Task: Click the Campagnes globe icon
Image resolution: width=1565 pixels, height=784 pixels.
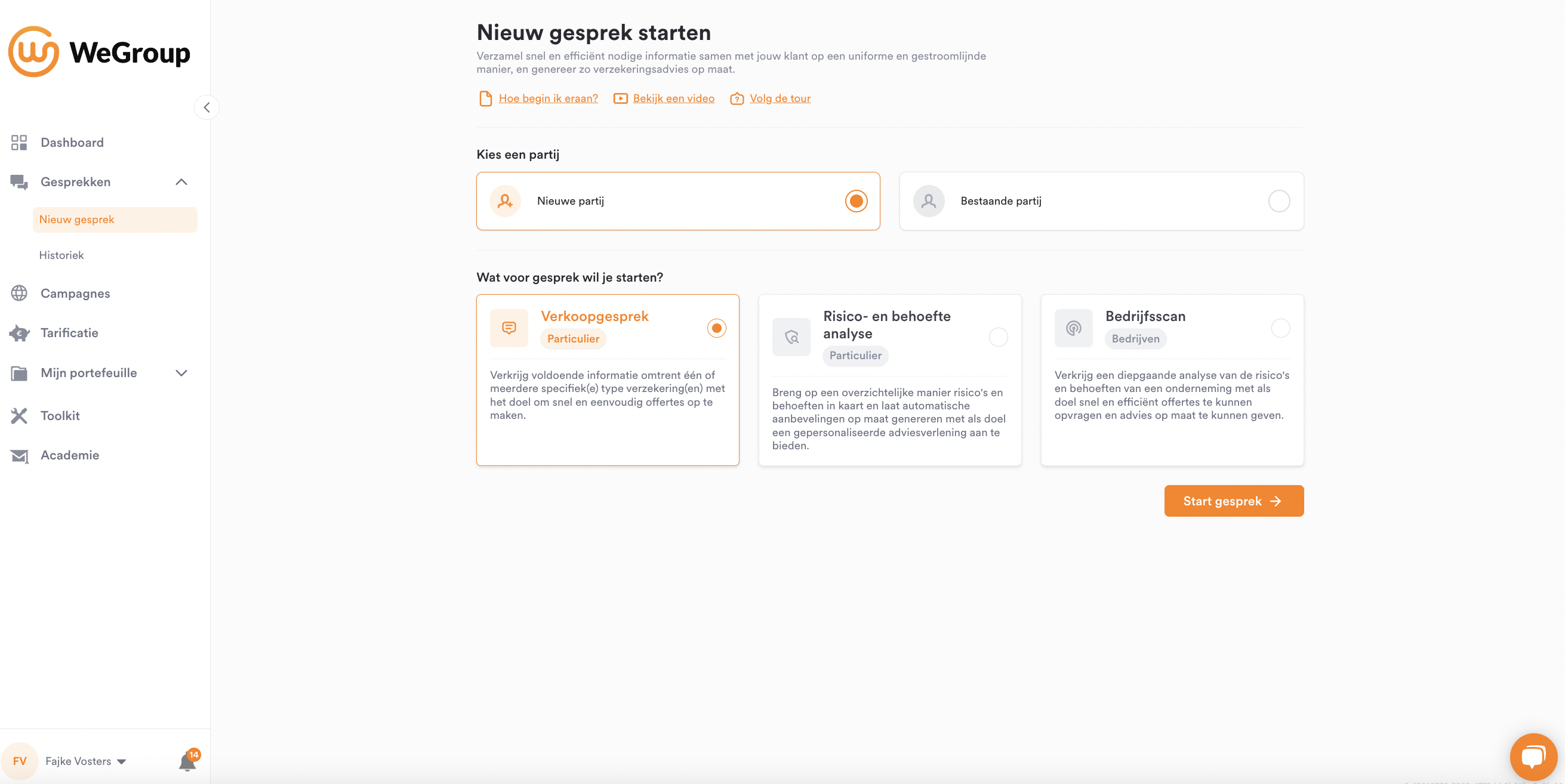Action: (x=19, y=294)
